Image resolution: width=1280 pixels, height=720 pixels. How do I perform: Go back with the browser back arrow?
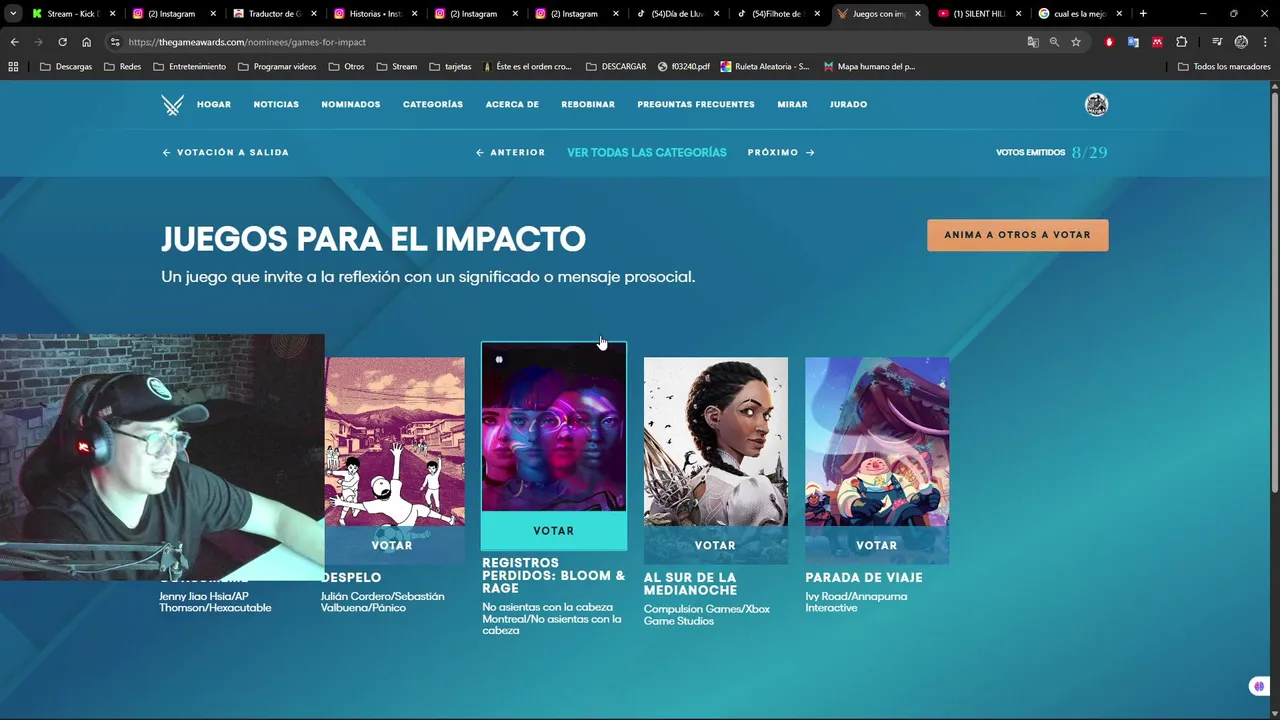tap(14, 42)
